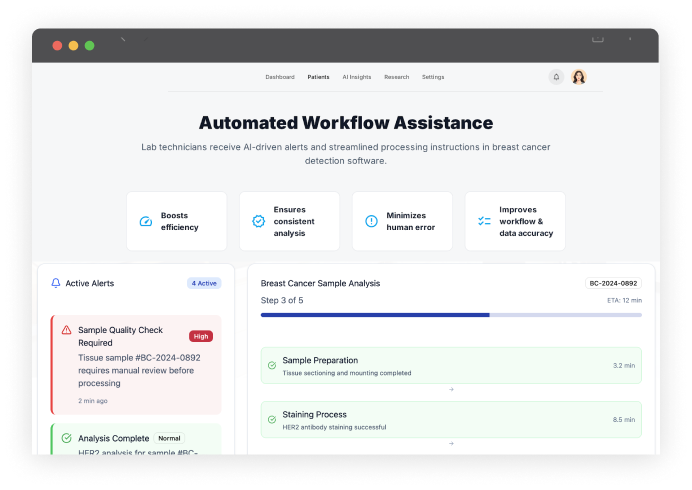Click the Minimizes human error alert icon

pyautogui.click(x=371, y=221)
